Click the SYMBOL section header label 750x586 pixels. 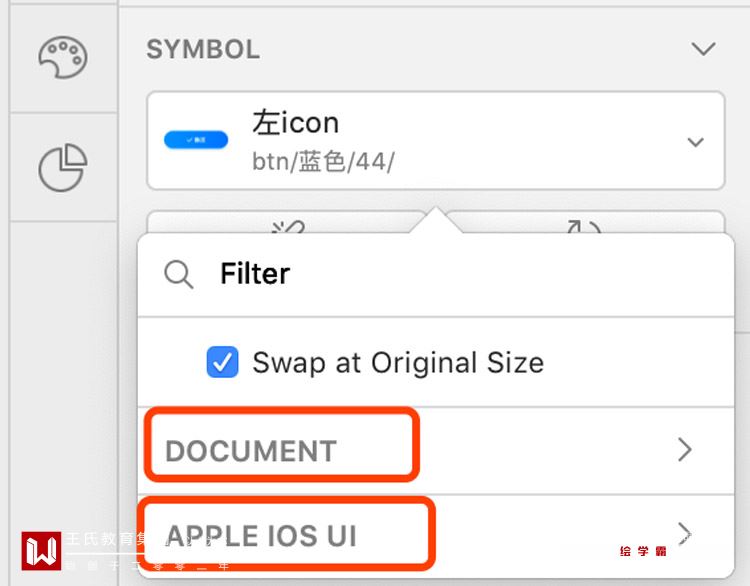(203, 49)
